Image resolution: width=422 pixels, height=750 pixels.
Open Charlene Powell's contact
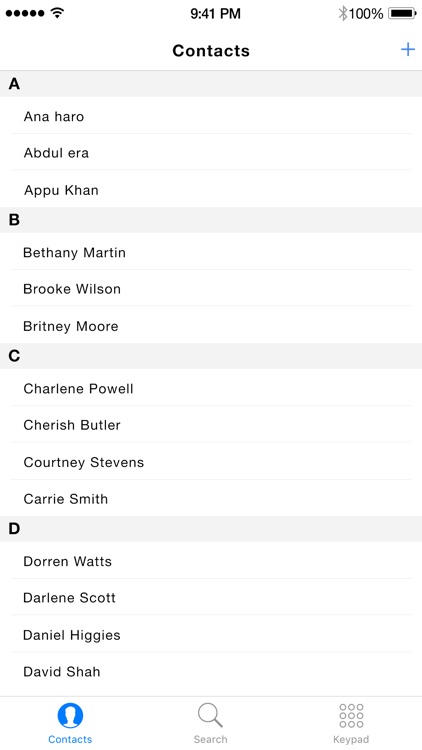(x=211, y=388)
